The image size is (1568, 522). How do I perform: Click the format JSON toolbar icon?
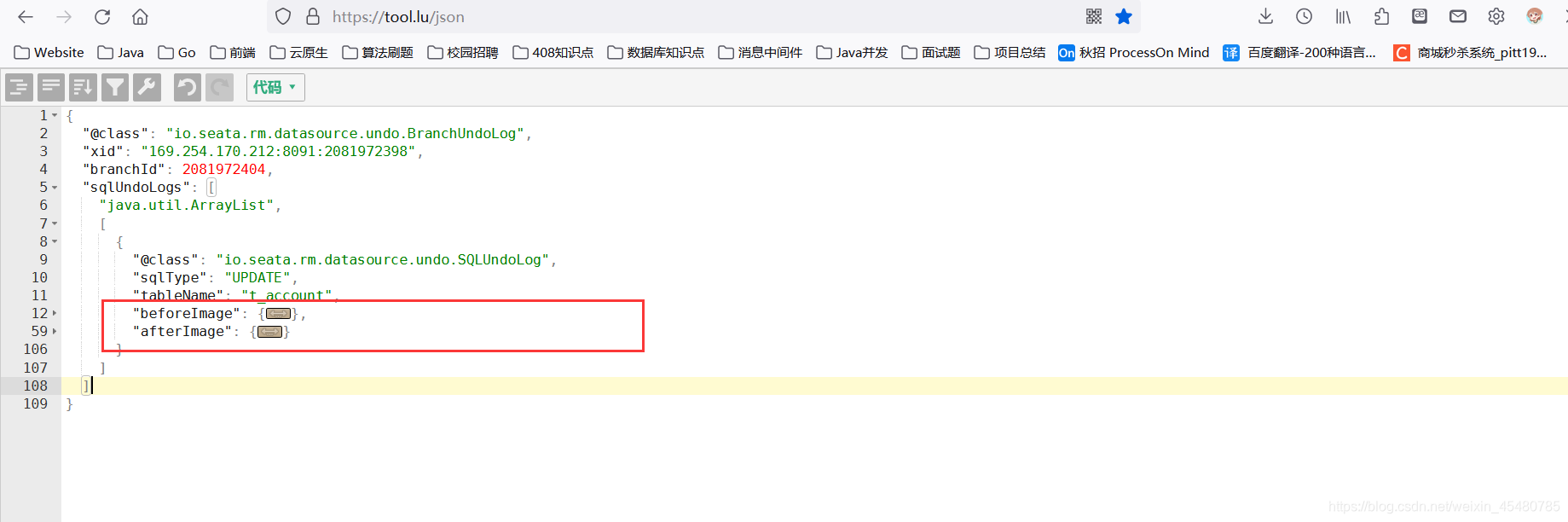(19, 87)
